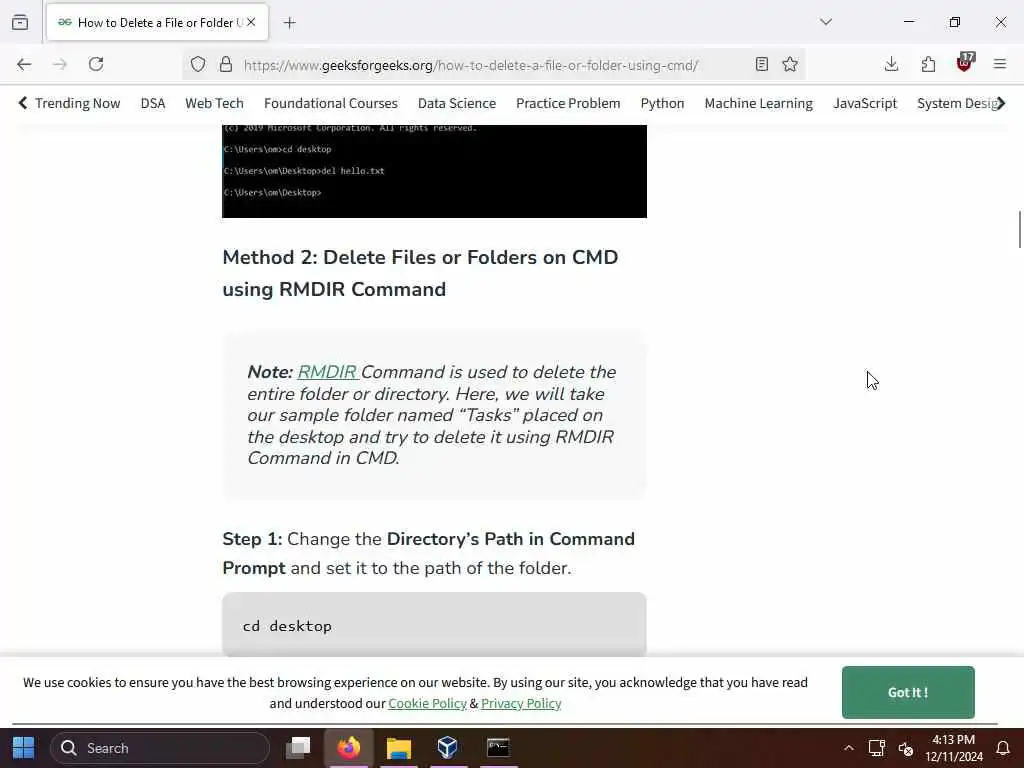Expand the list all tabs chevron
Image resolution: width=1024 pixels, height=768 pixels.
coord(826,22)
